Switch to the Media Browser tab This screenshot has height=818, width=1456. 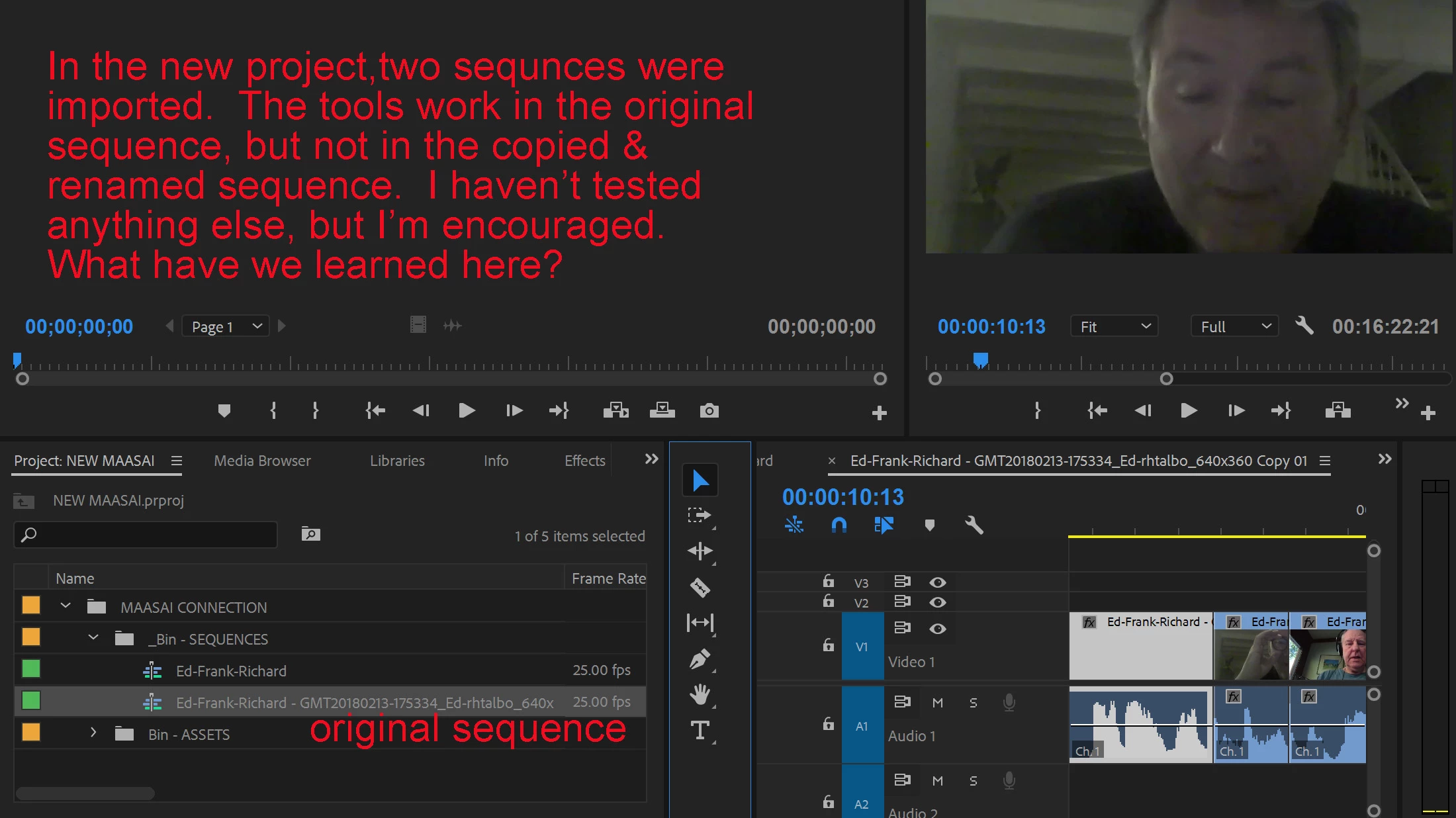coord(262,461)
